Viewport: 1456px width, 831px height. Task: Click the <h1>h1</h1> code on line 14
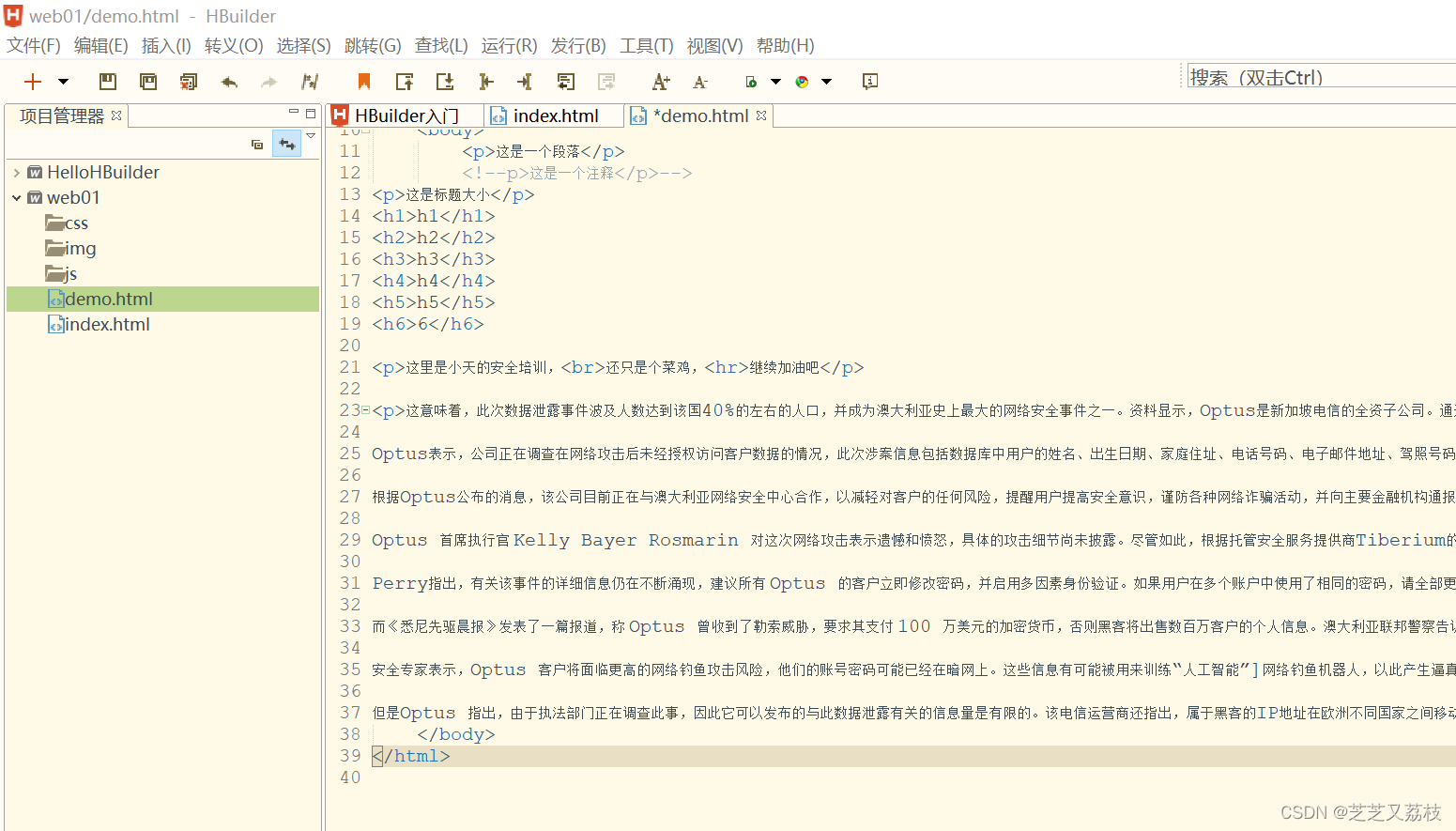434,216
